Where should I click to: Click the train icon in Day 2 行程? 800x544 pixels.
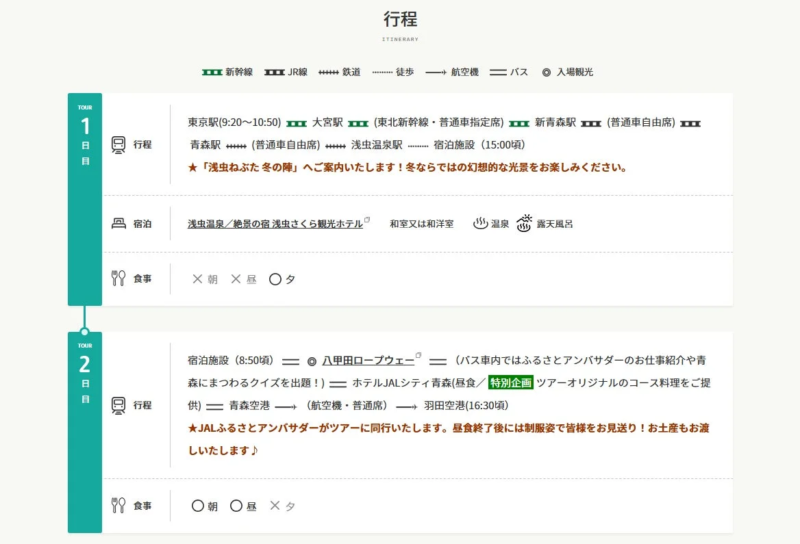click(118, 405)
